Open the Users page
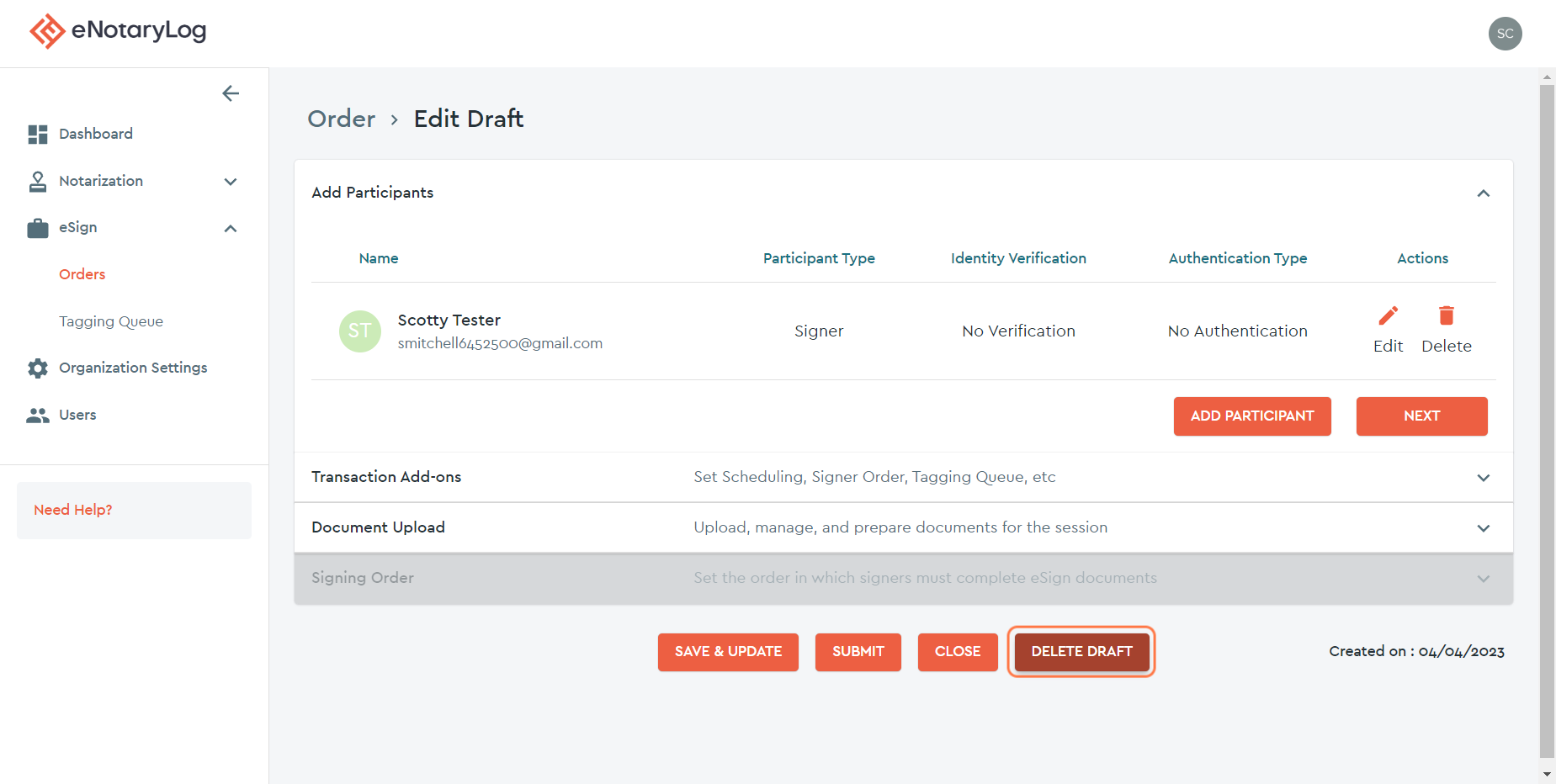Image resolution: width=1556 pixels, height=784 pixels. (x=77, y=415)
